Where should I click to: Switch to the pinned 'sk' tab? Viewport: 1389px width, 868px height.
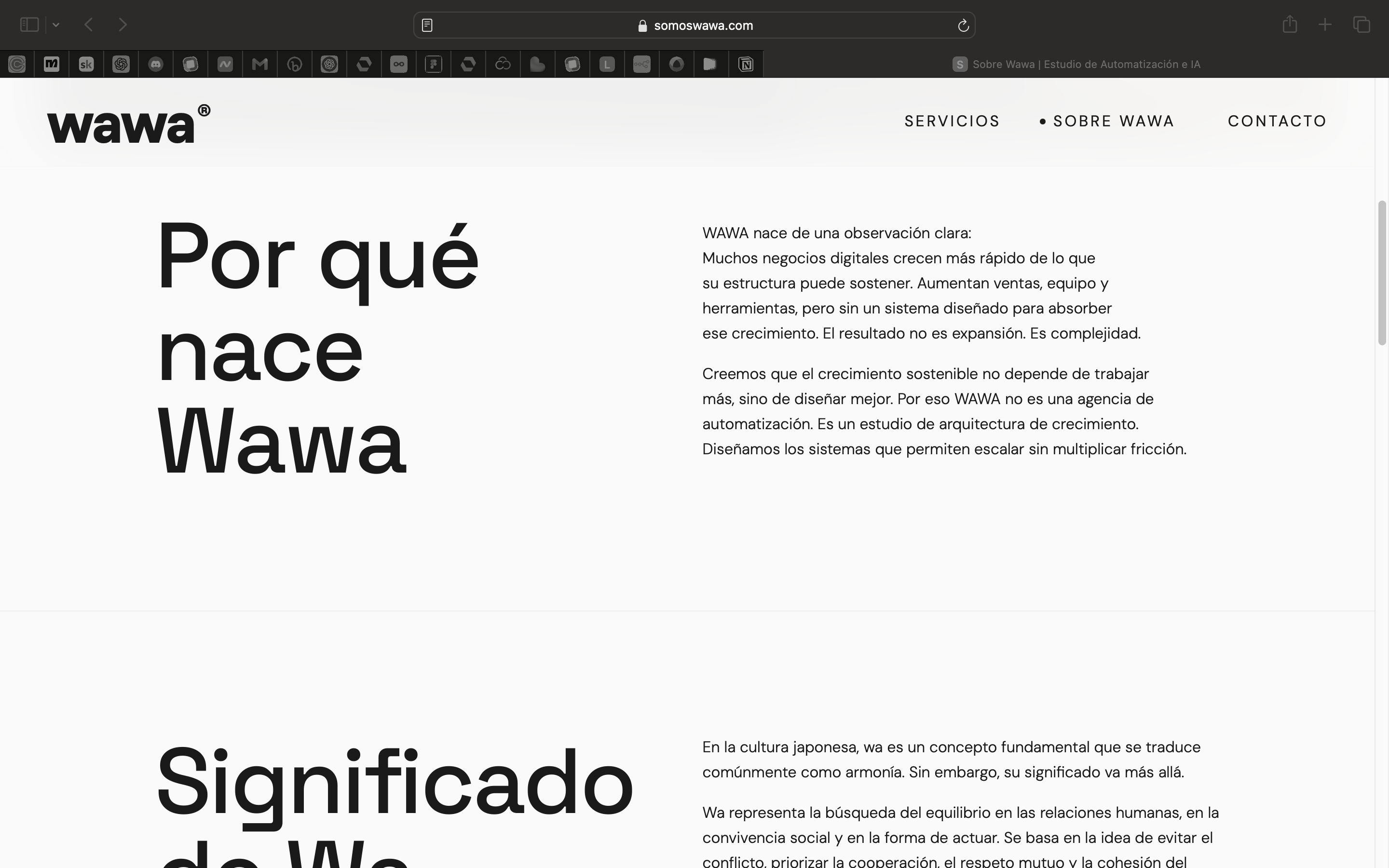(x=86, y=64)
